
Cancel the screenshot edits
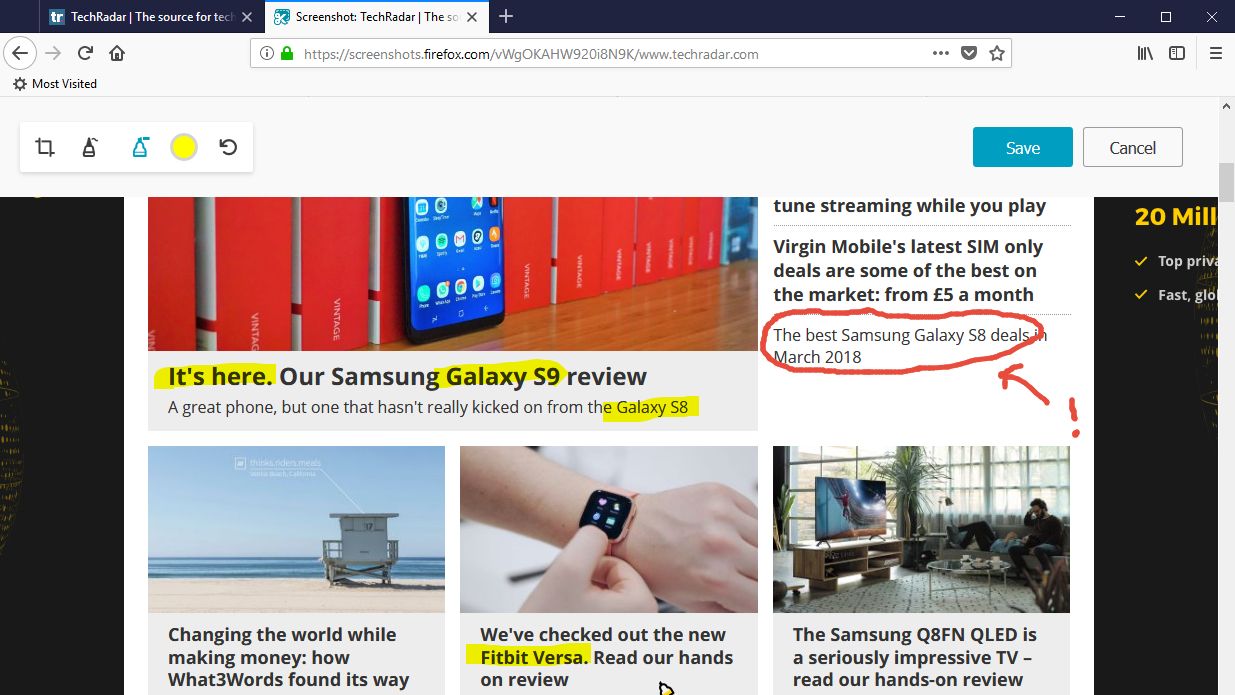point(1132,146)
